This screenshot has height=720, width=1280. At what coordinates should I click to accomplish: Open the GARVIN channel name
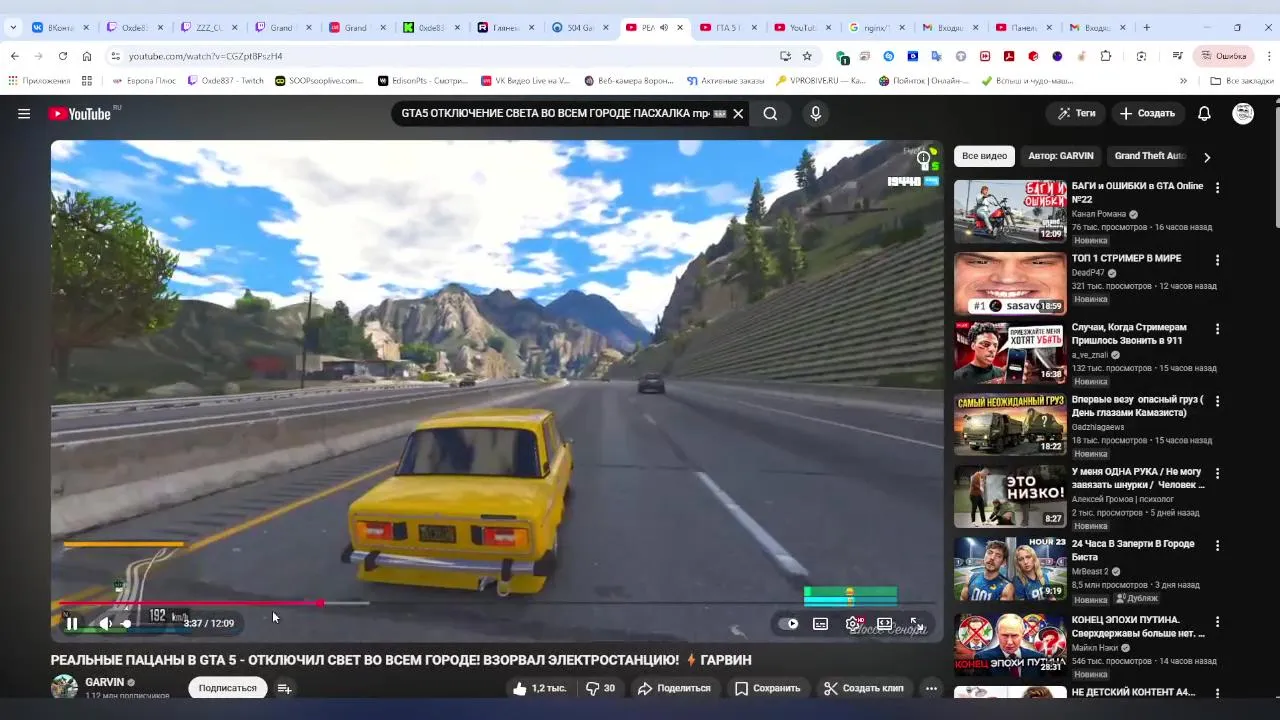(105, 682)
